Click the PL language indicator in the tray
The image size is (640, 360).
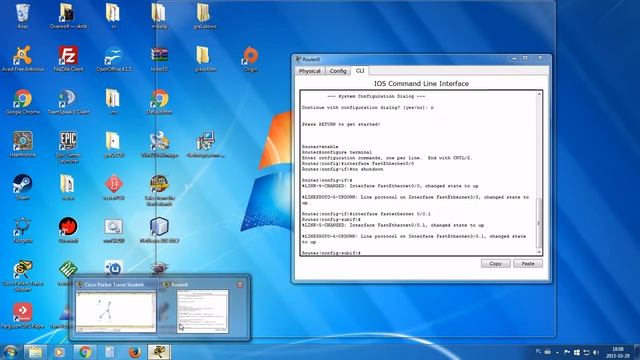(538, 351)
